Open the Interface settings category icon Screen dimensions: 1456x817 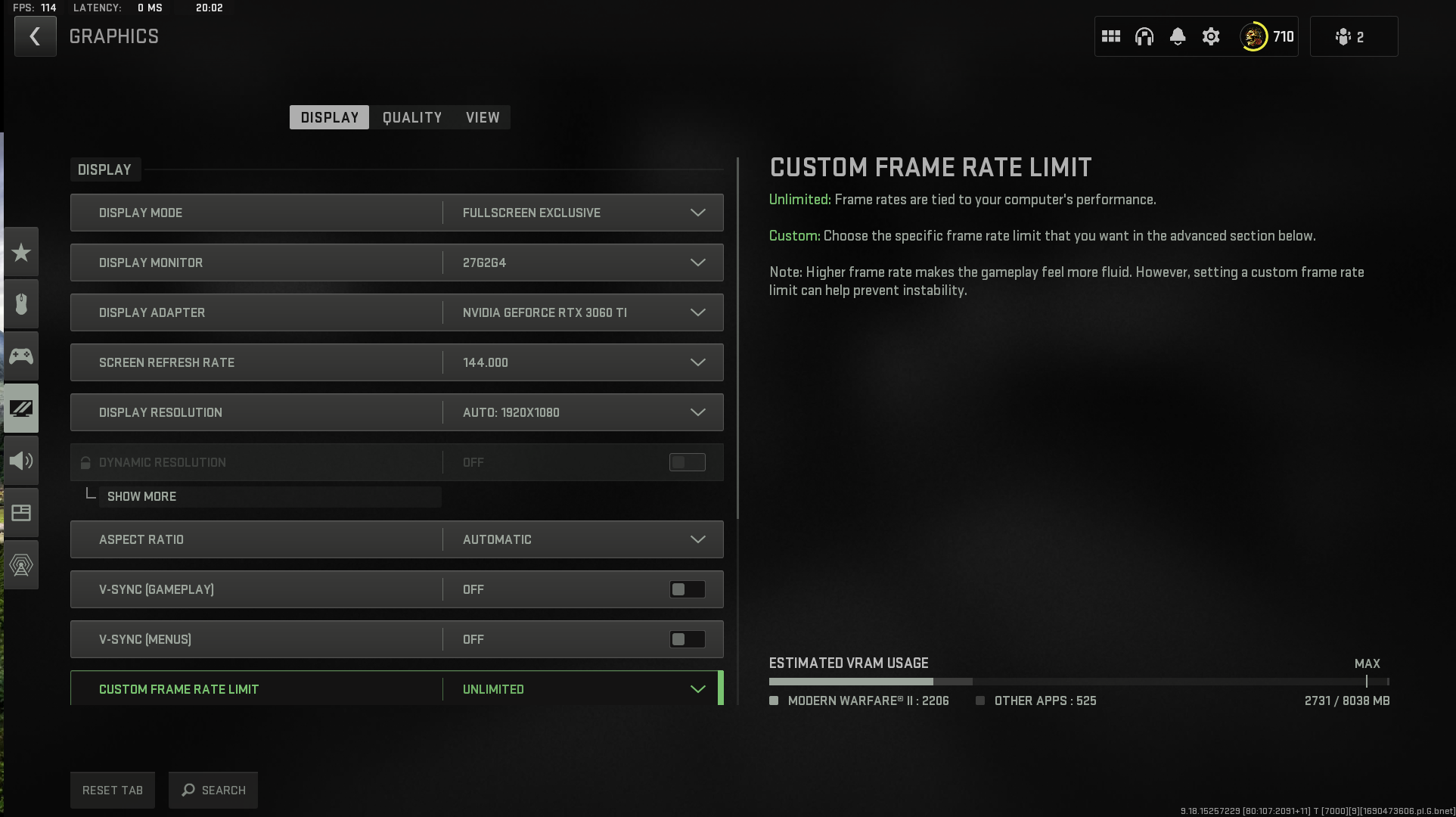tap(21, 513)
